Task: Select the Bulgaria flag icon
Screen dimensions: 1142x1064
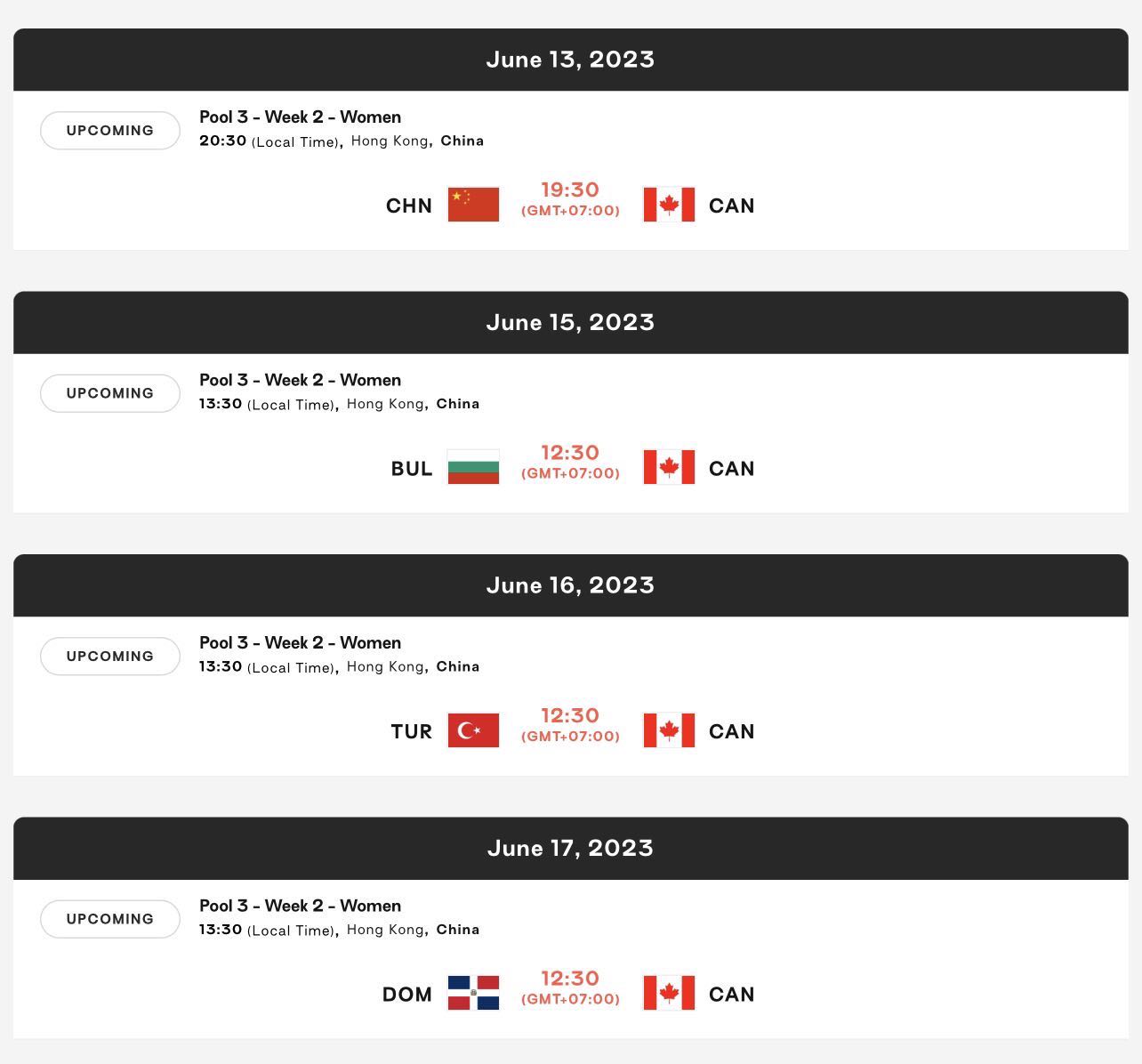Action: click(x=473, y=467)
